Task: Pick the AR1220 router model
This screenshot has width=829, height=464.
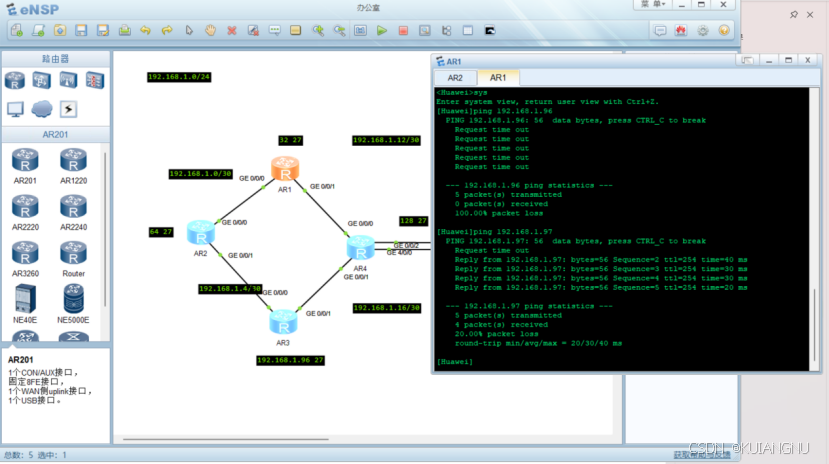Action: [x=73, y=166]
